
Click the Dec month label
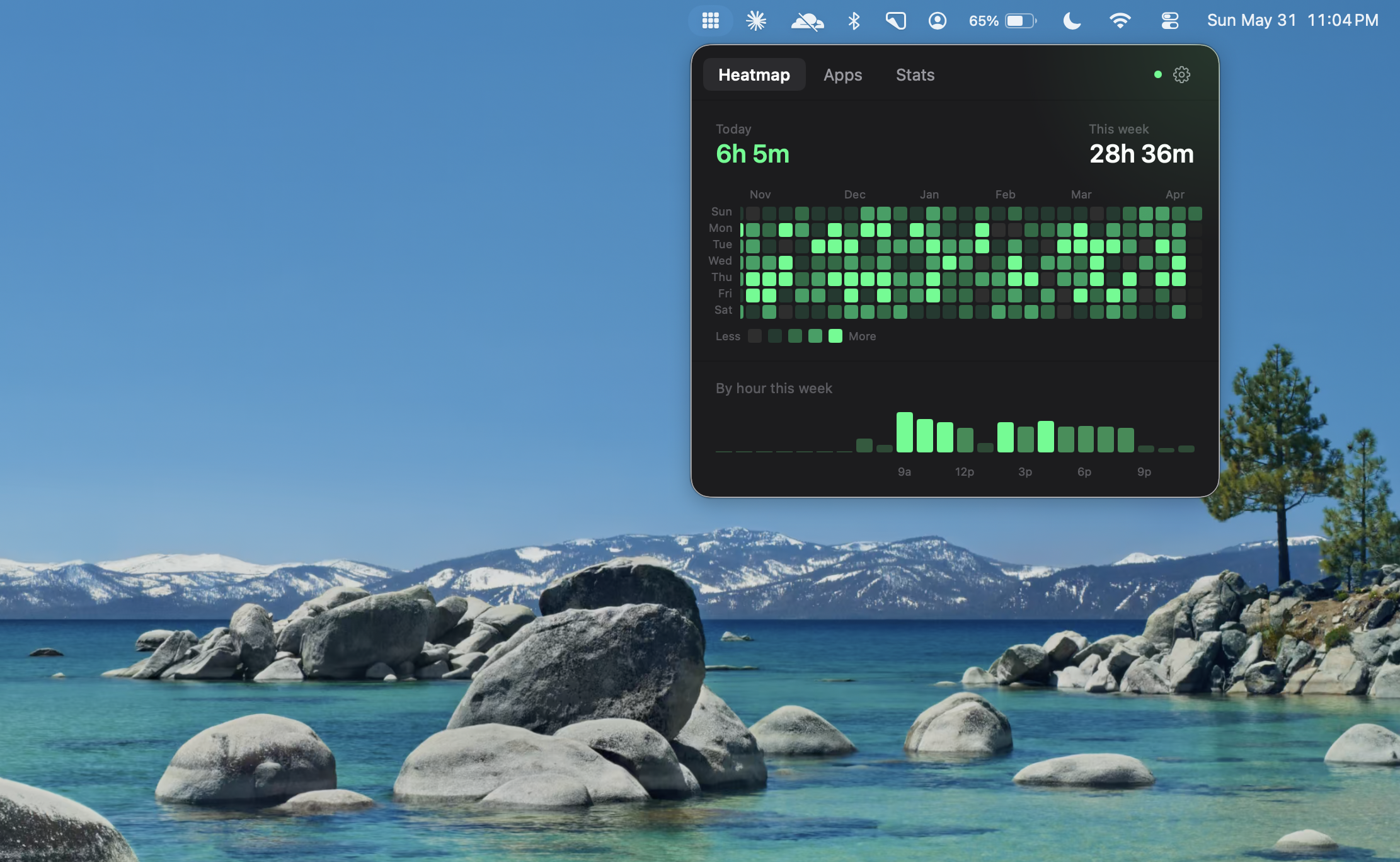[854, 194]
